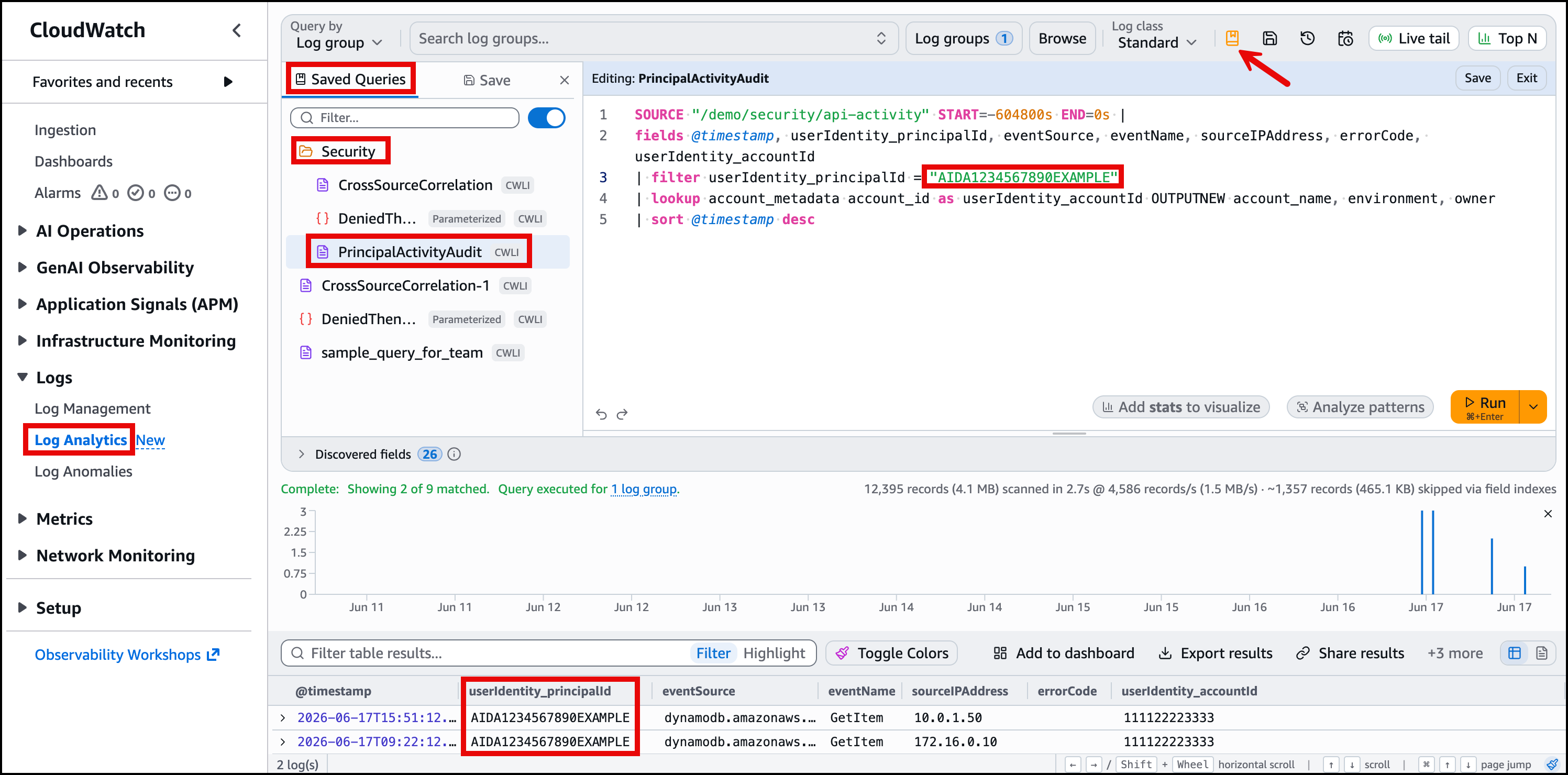1568x775 pixels.
Task: Click the Log groups 1 button
Action: [x=964, y=38]
